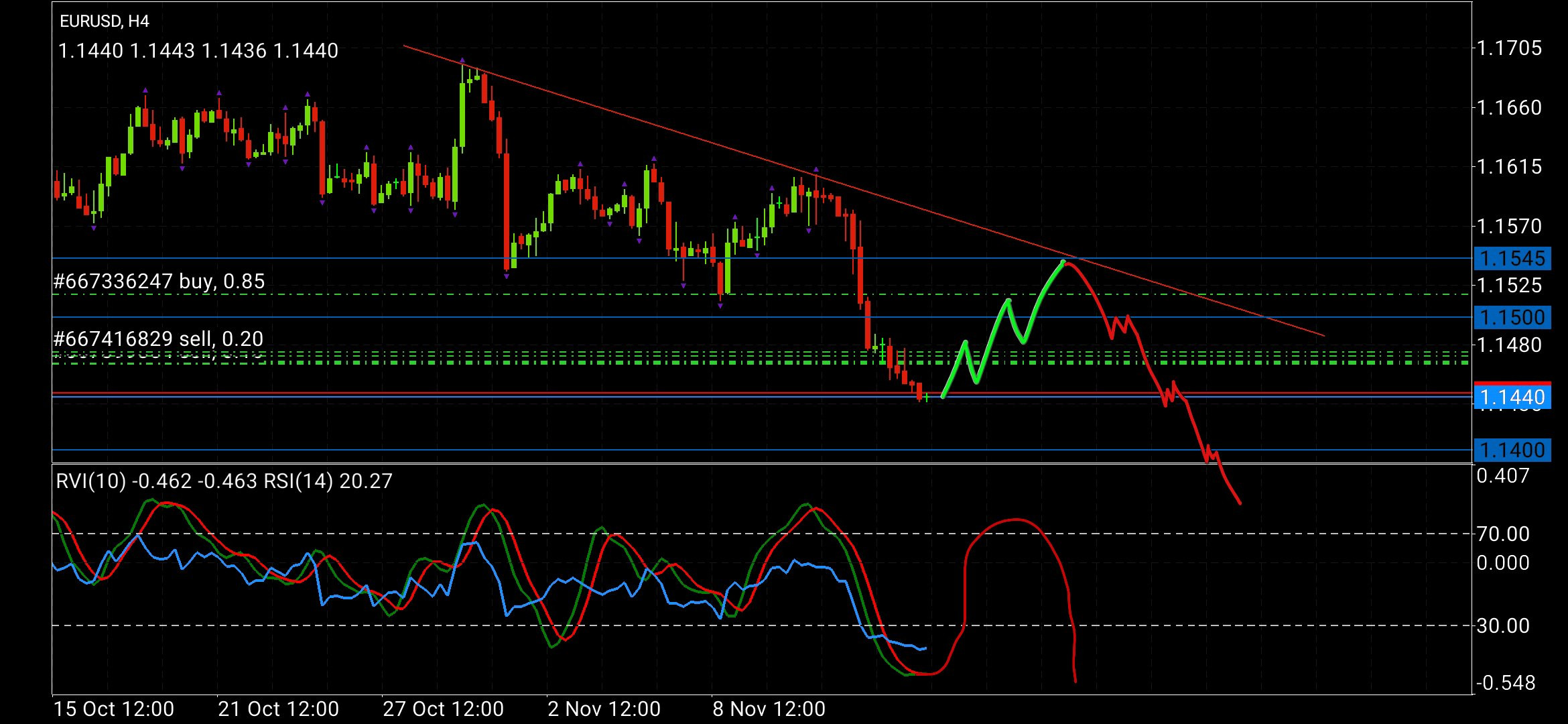Click the 1.1660 price scale label
Image resolution: width=1568 pixels, height=724 pixels.
1509,107
